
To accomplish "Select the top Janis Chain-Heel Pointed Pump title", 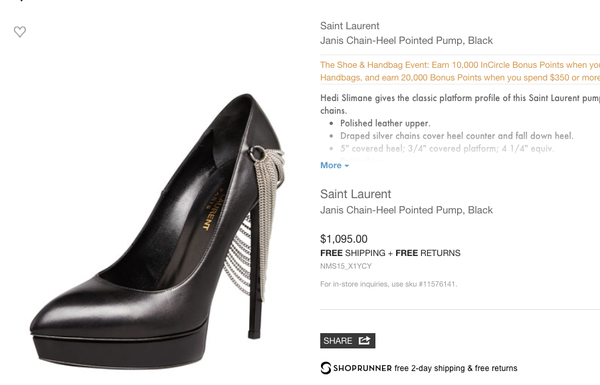I will [406, 41].
